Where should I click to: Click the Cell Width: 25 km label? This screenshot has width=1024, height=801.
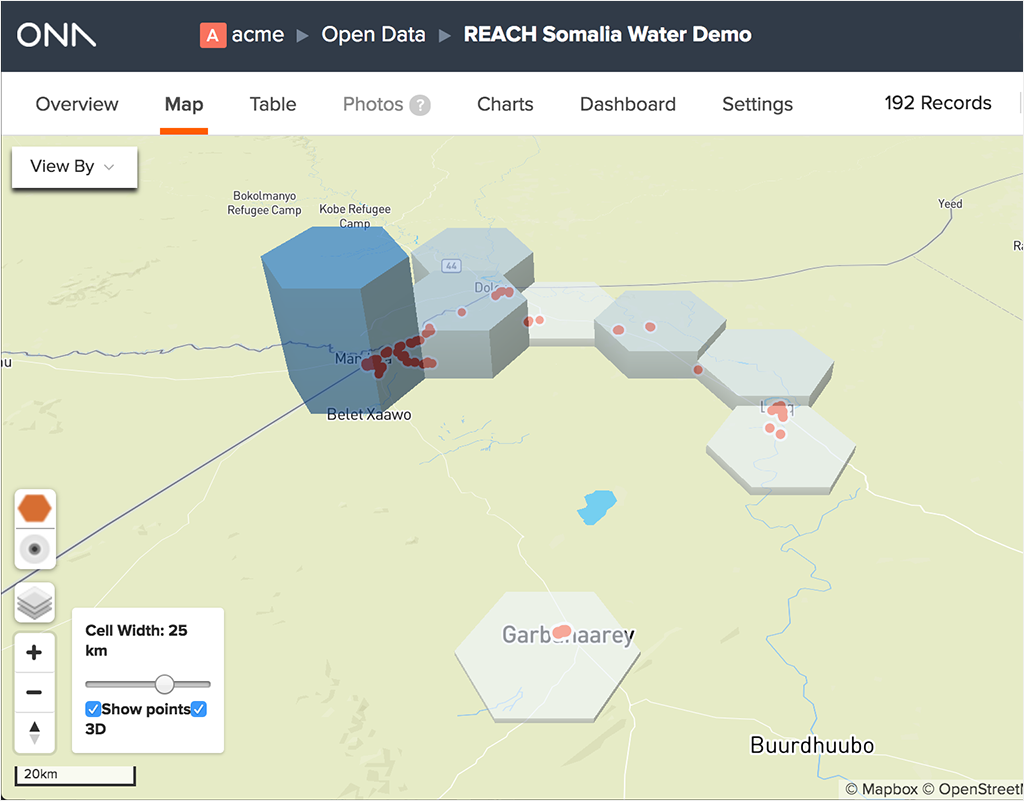tap(136, 640)
